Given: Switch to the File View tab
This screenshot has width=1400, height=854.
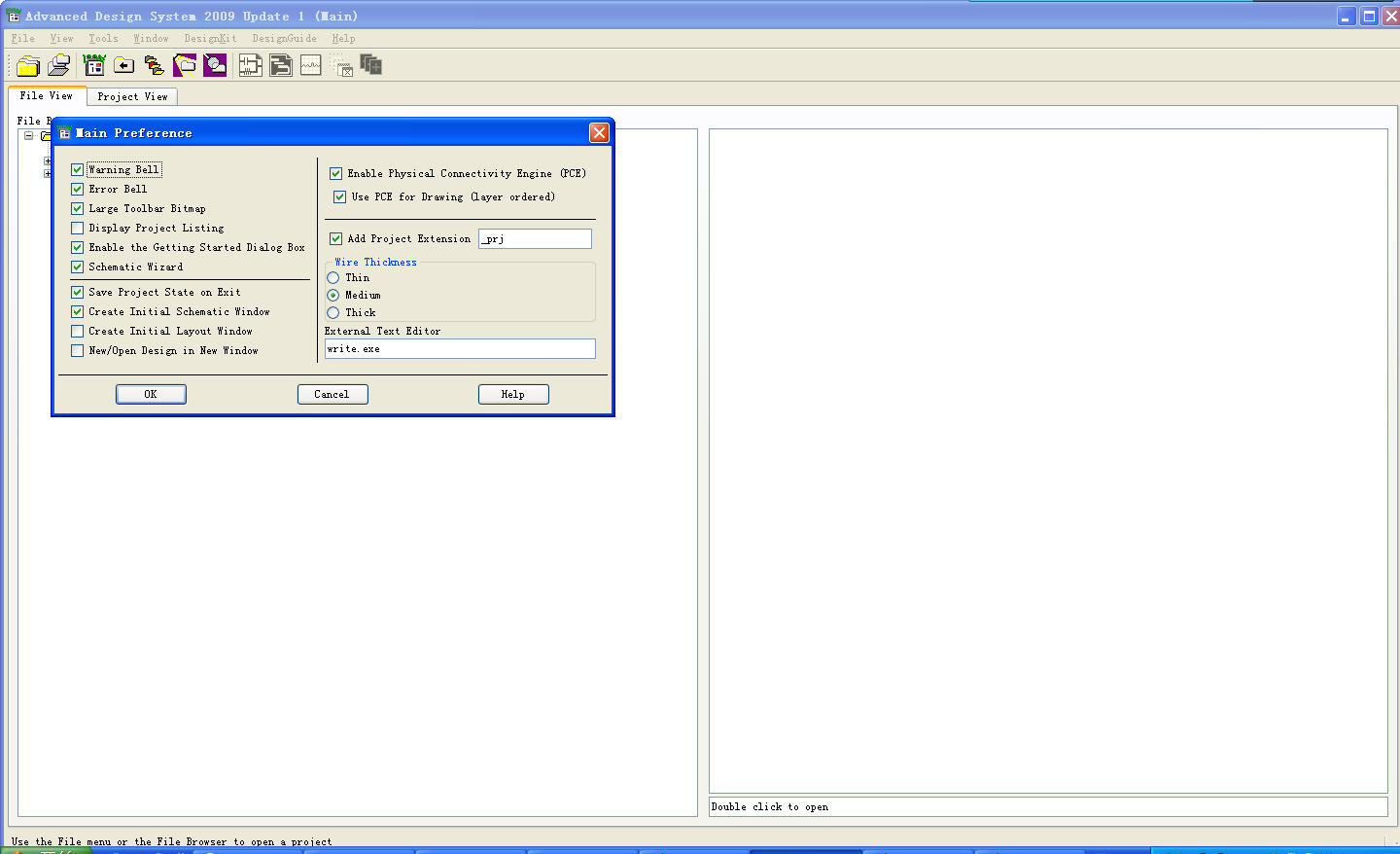Looking at the screenshot, I should click(47, 95).
